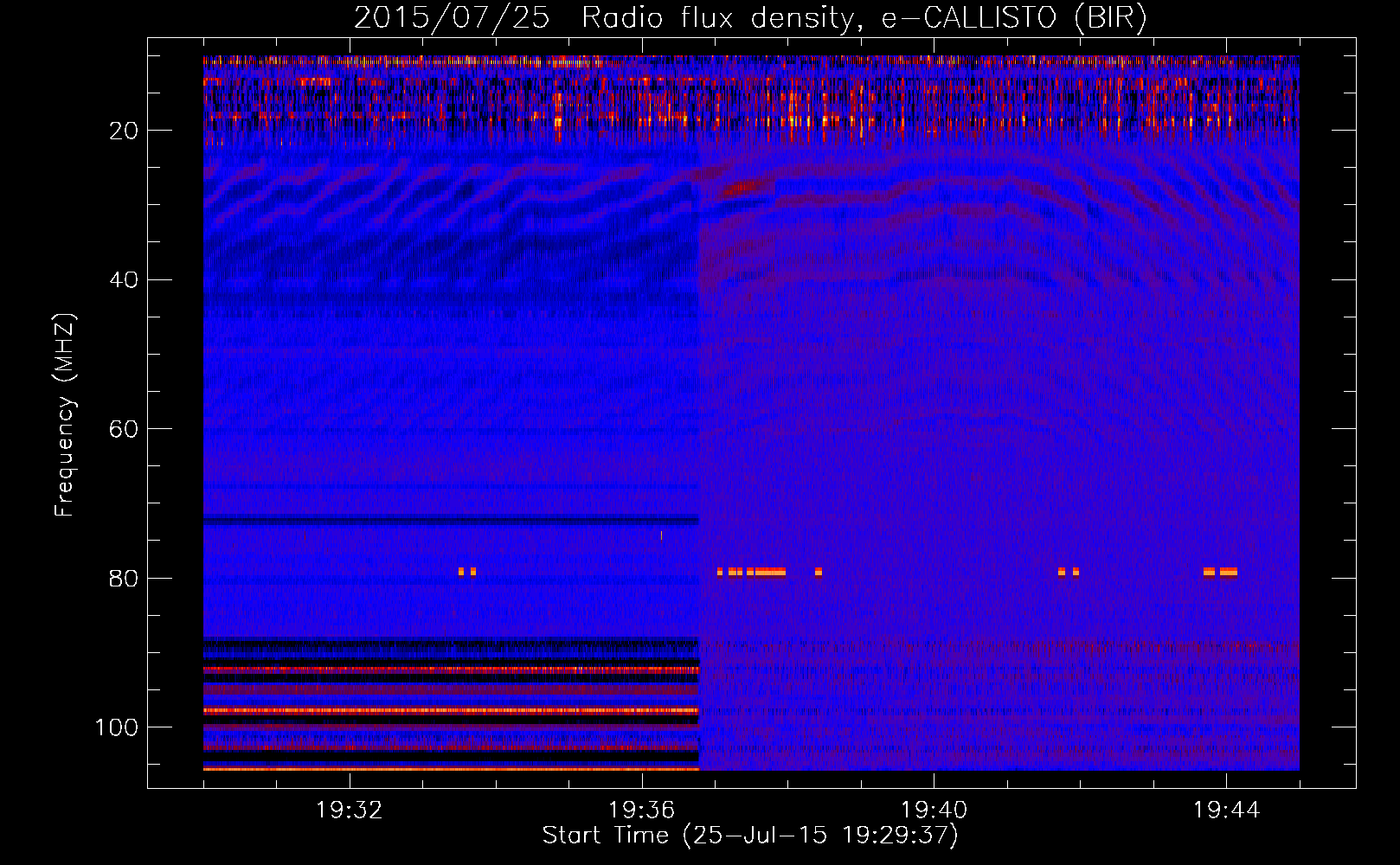This screenshot has height=865, width=1400.
Task: Click the 20 MHz frequency tick label
Action: click(x=124, y=131)
